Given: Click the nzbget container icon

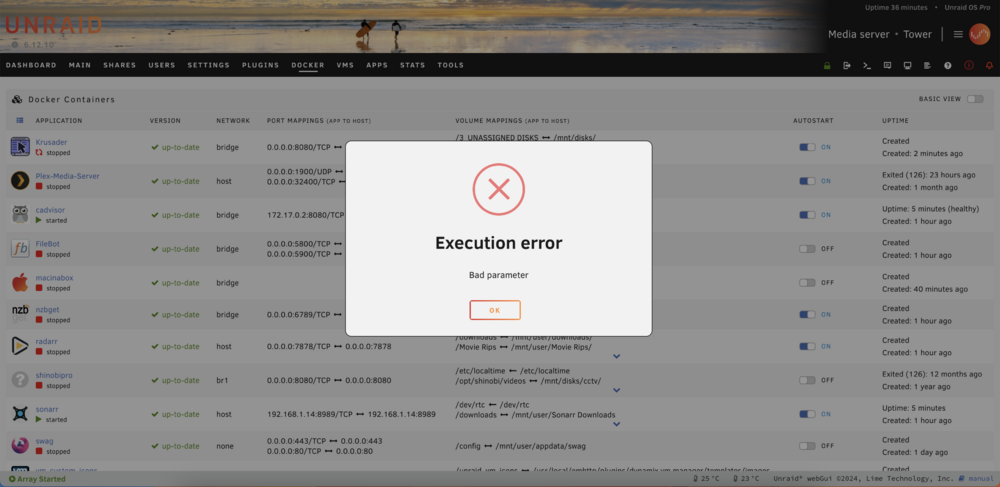Looking at the screenshot, I should pos(20,314).
